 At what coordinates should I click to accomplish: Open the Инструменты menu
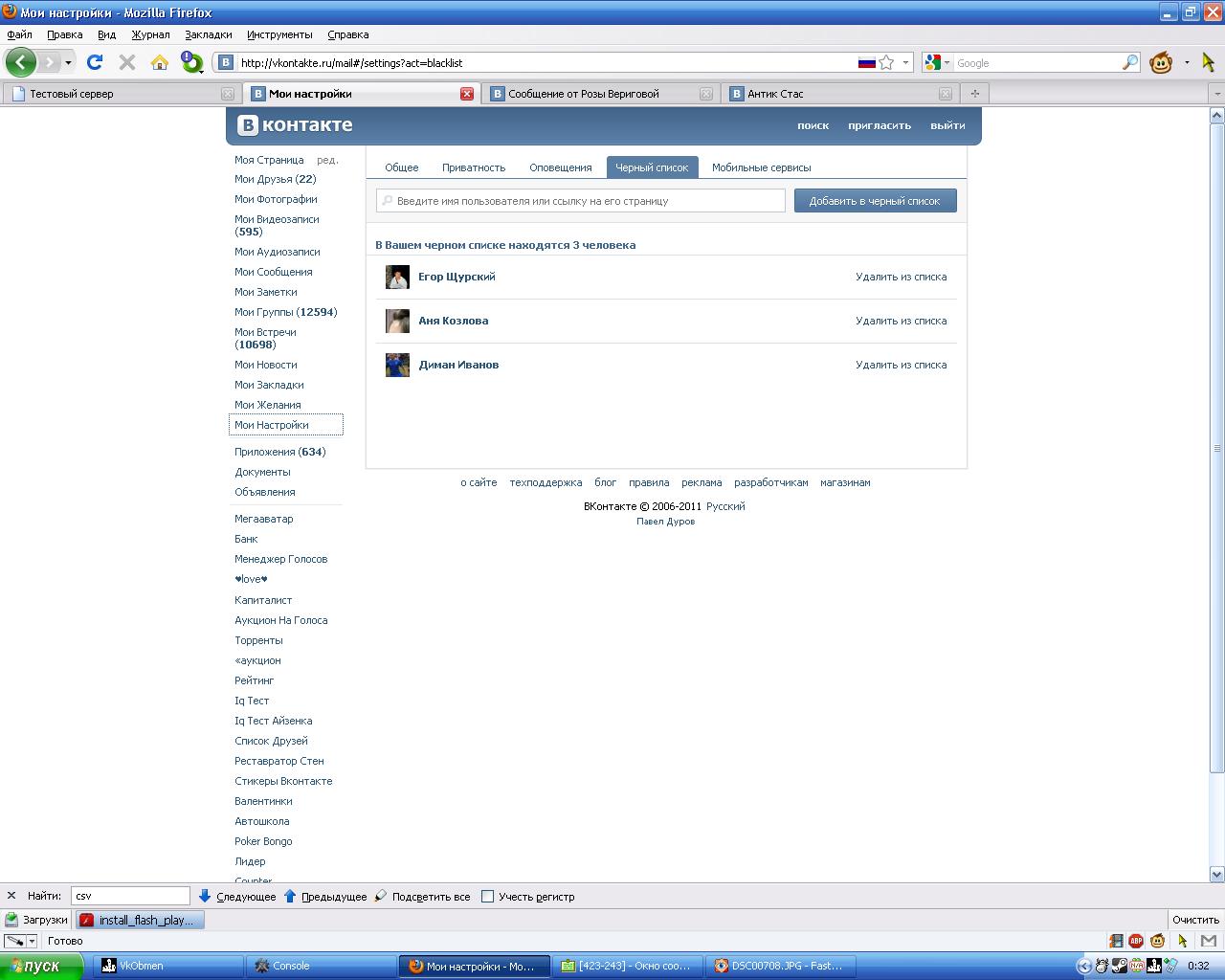(279, 34)
